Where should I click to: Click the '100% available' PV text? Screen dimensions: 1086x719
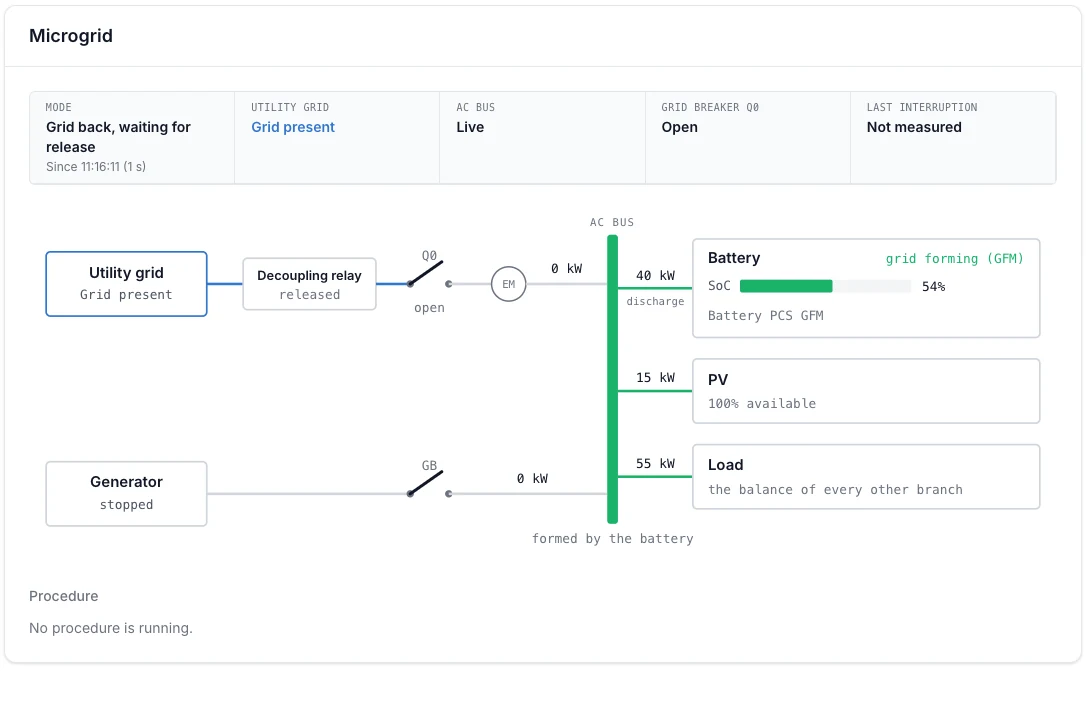tap(762, 404)
